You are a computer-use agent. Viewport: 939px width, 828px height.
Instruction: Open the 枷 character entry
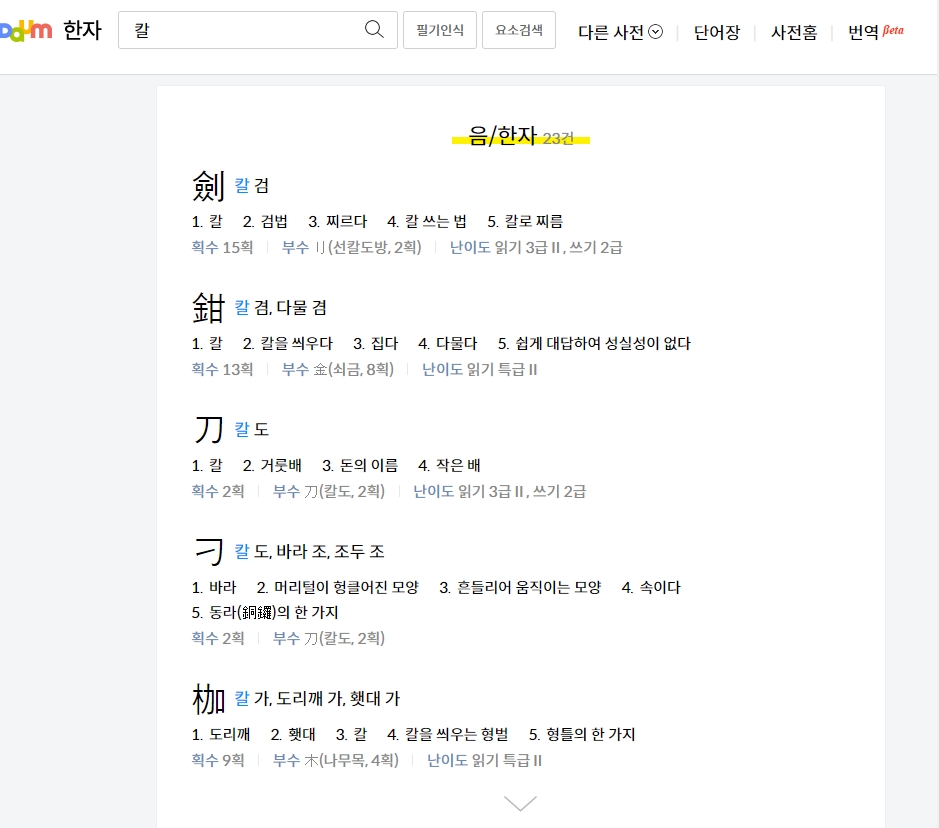pos(208,699)
